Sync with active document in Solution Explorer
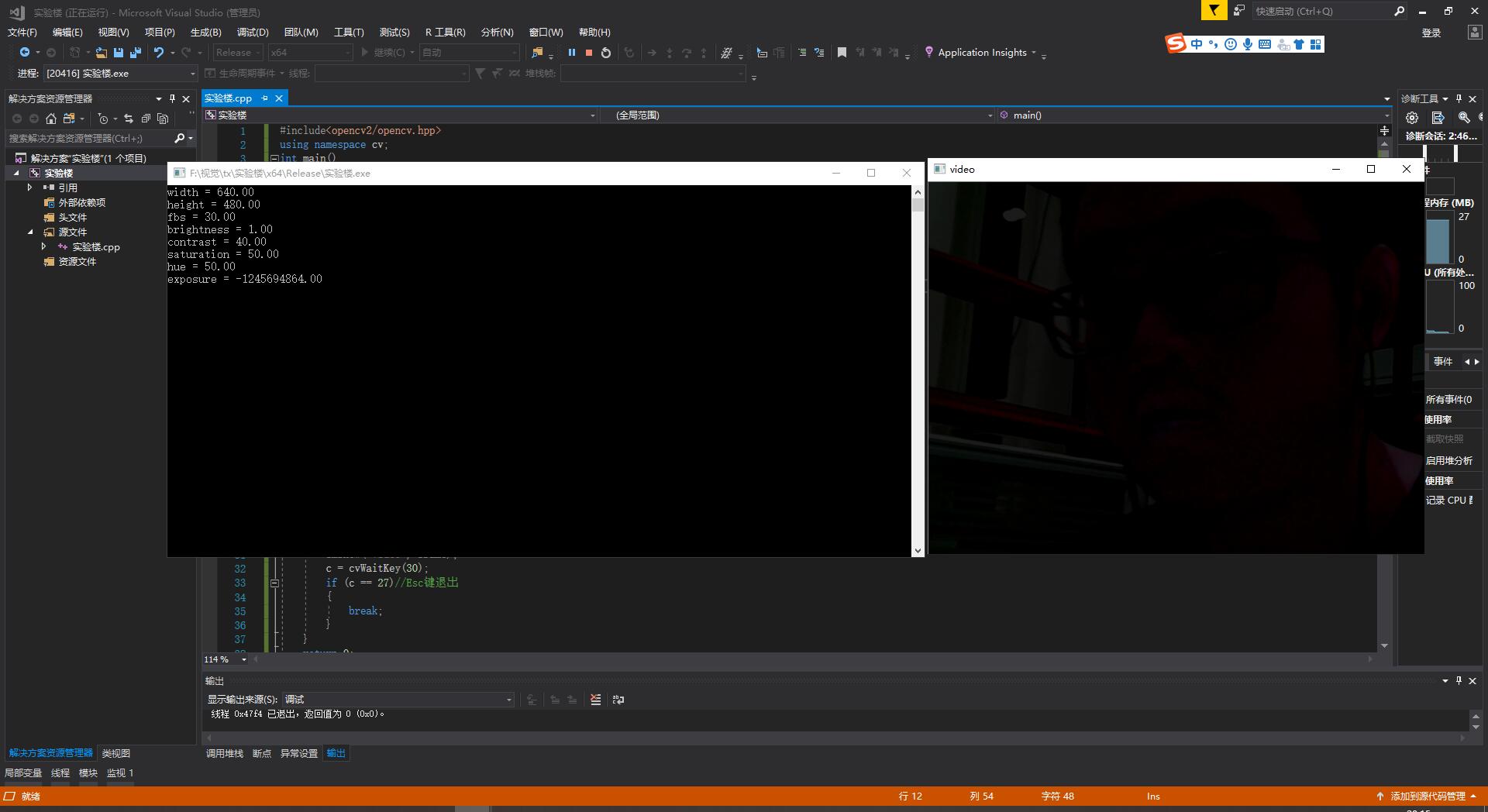The image size is (1488, 812). coord(129,119)
